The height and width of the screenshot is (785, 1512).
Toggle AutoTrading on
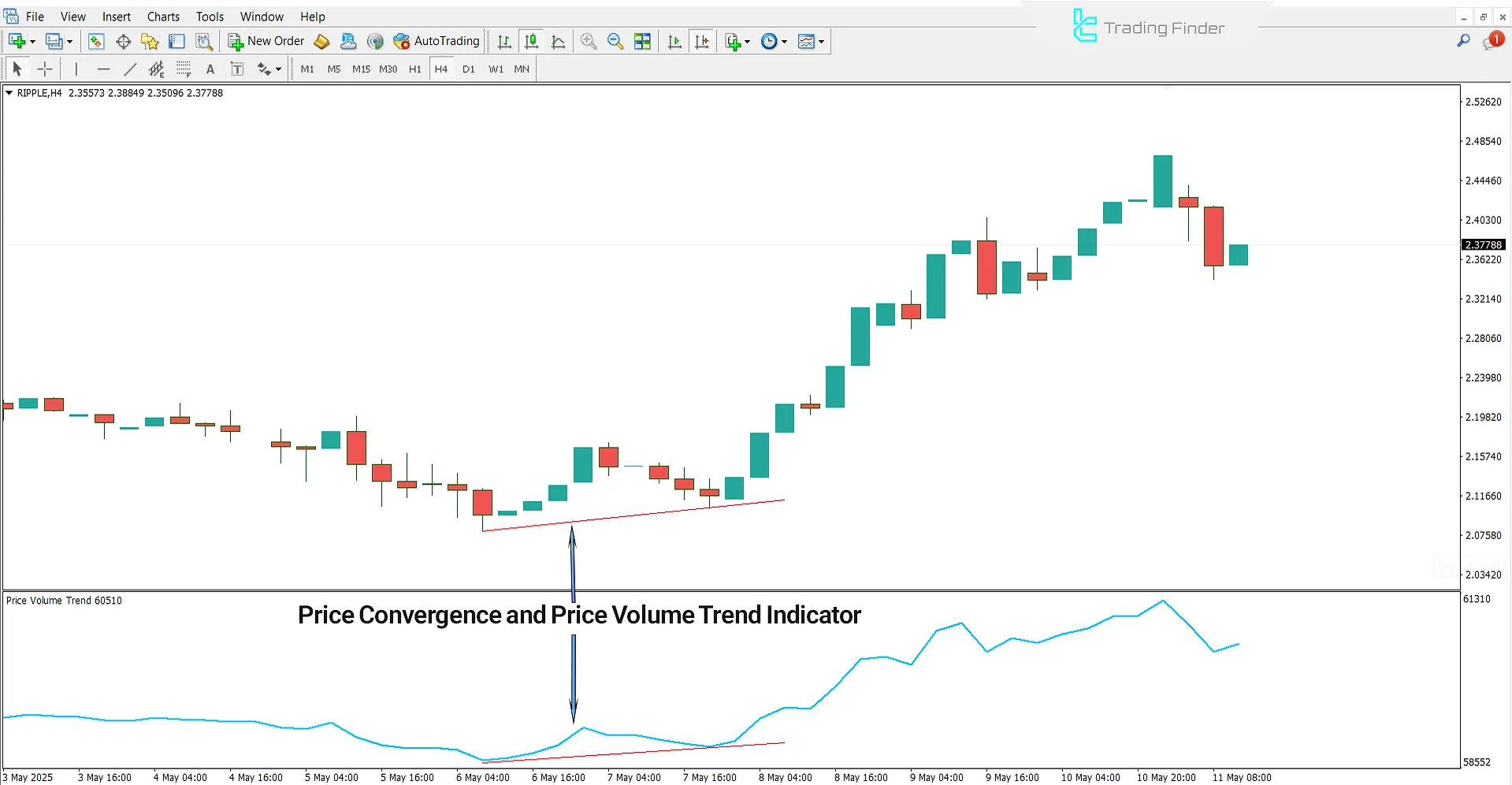pos(437,41)
